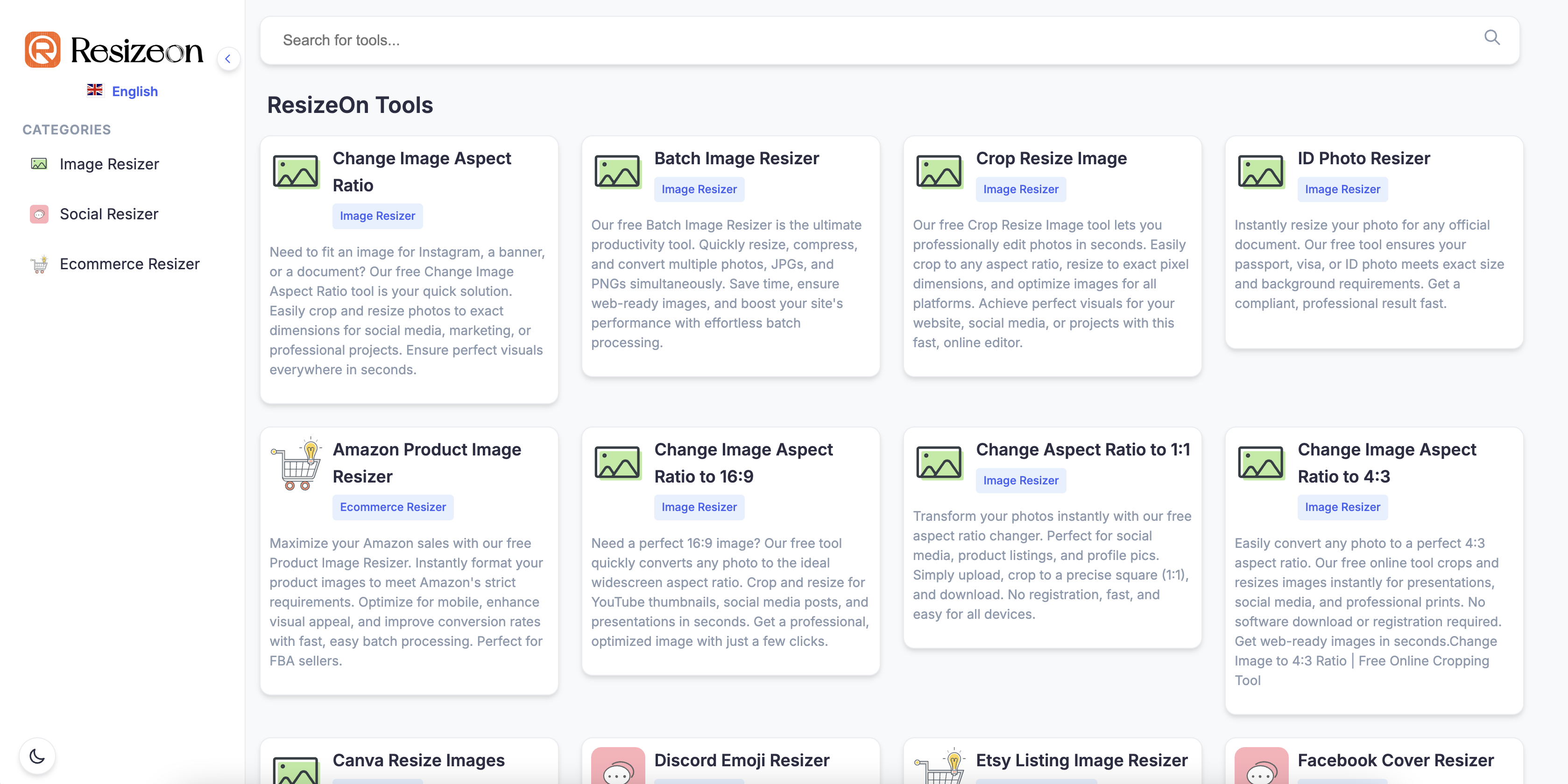Click the Resizeon logo icon
The height and width of the screenshot is (784, 1568).
(42, 49)
